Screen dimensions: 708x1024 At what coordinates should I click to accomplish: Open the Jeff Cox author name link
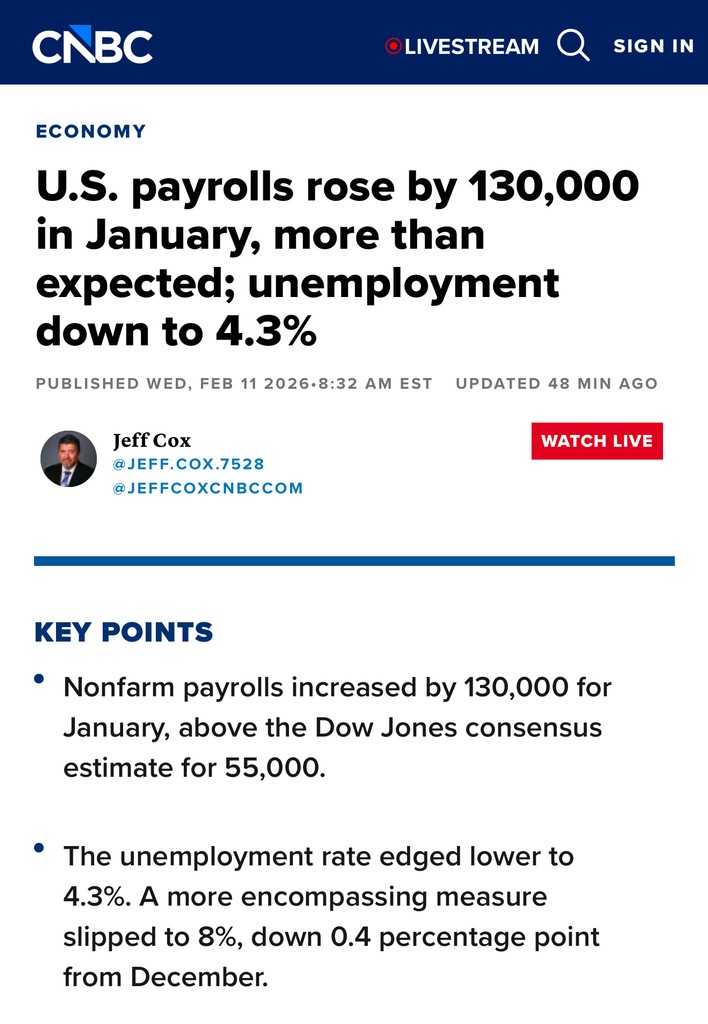[x=151, y=440]
